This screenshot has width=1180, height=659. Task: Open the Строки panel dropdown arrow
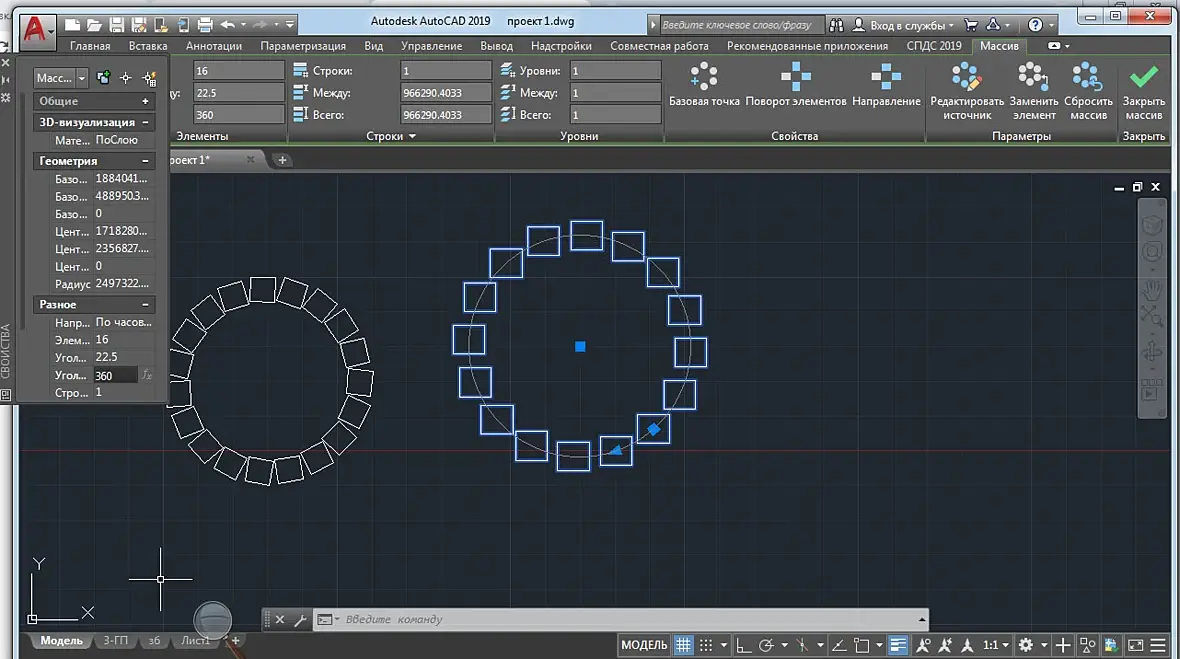pyautogui.click(x=412, y=136)
